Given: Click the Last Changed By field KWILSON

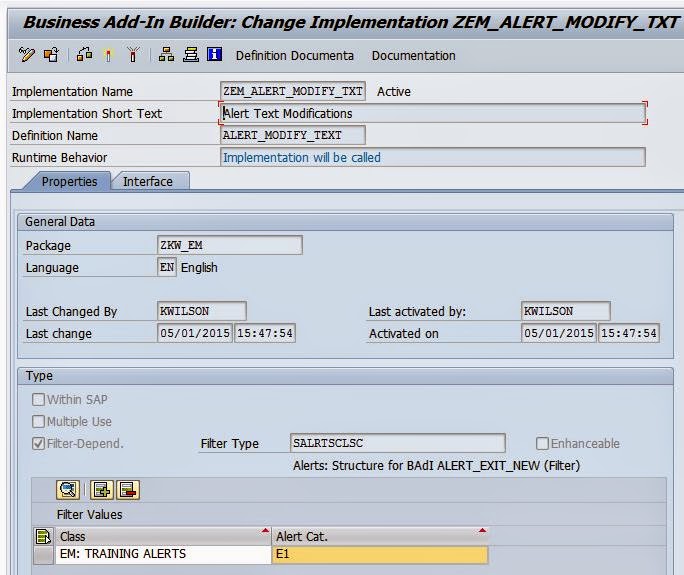Looking at the screenshot, I should [202, 311].
